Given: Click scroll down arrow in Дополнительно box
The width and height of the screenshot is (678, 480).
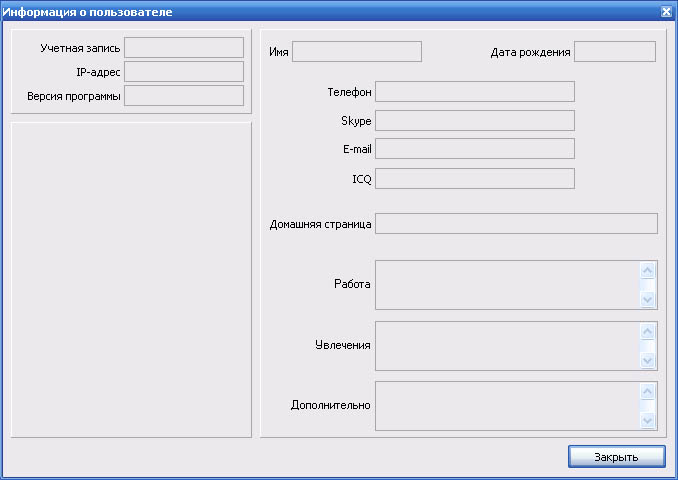Looking at the screenshot, I should pyautogui.click(x=647, y=421).
